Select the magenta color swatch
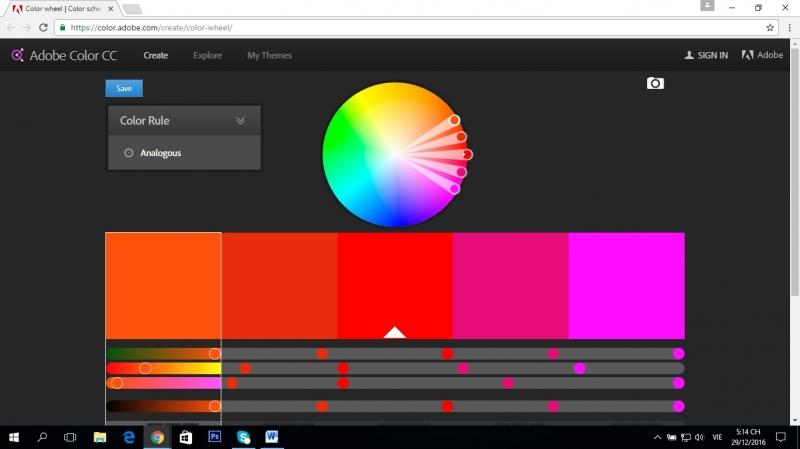The image size is (800, 449). tap(626, 285)
